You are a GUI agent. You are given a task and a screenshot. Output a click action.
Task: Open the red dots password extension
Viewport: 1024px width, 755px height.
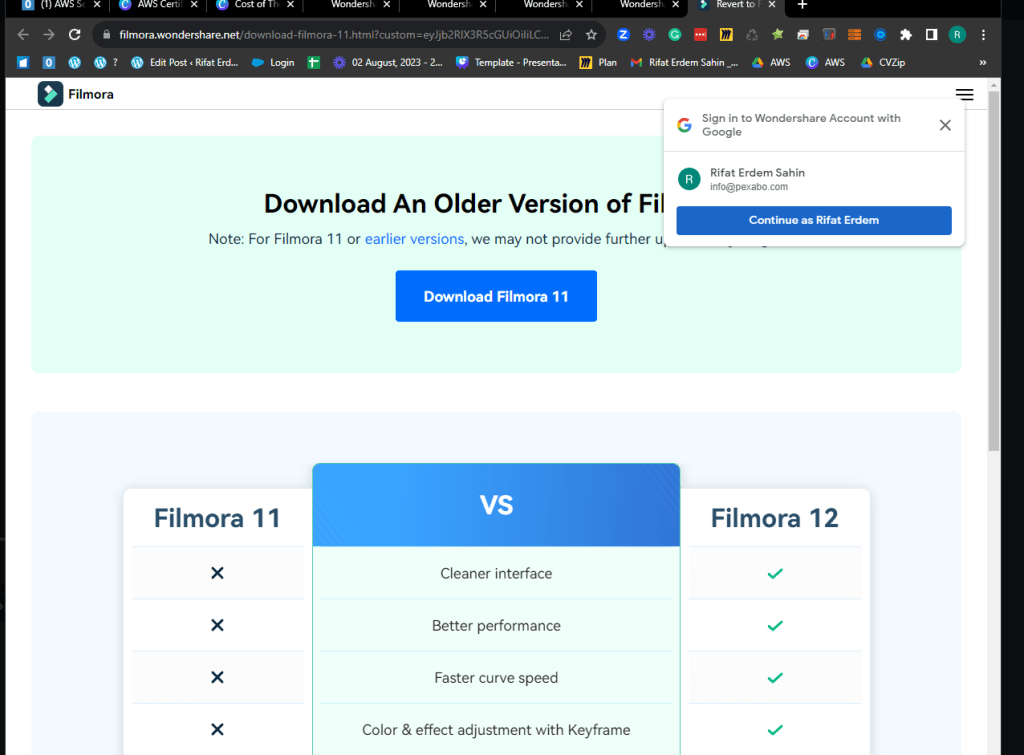coord(700,35)
